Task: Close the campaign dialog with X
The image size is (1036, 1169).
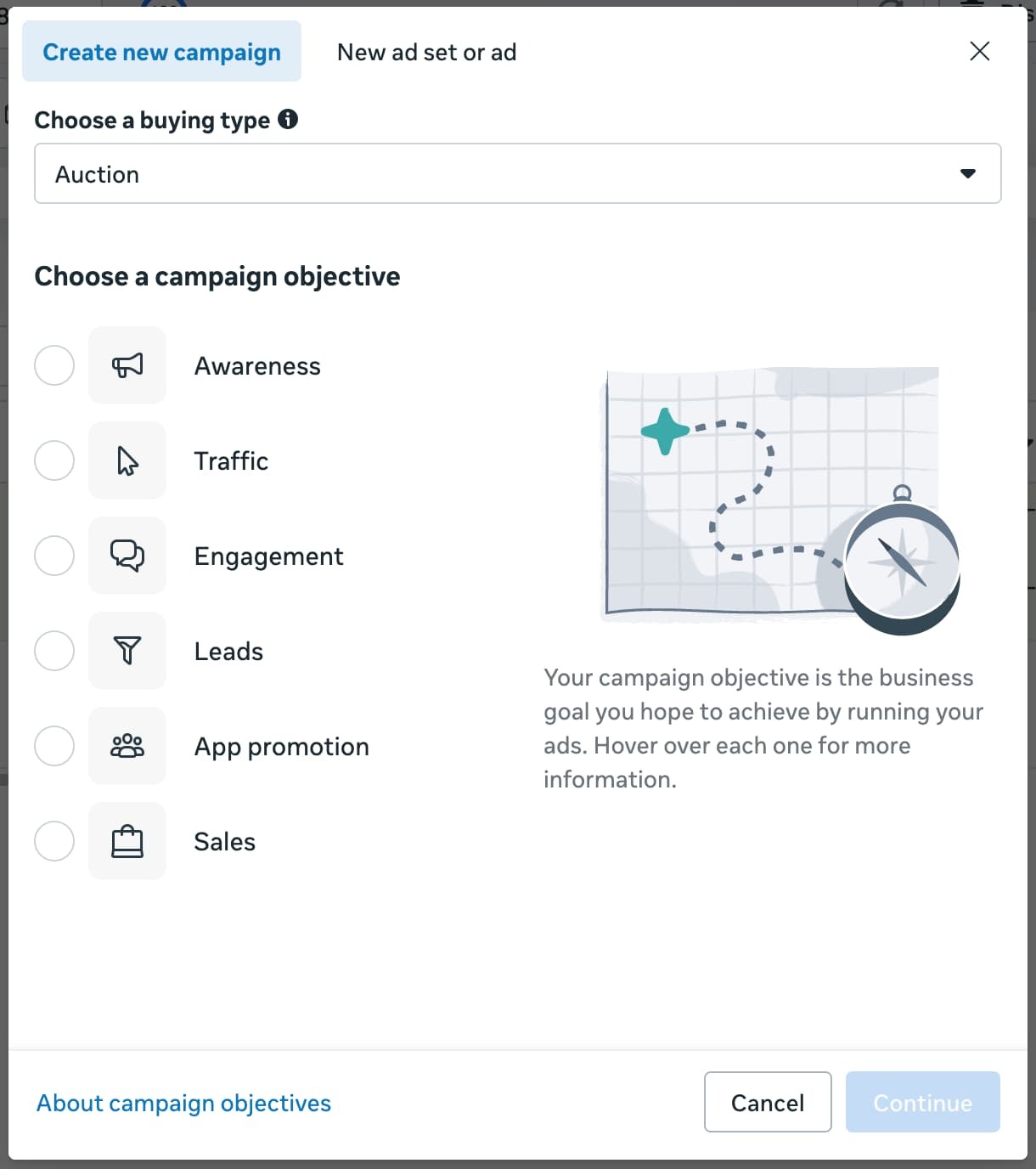Action: coord(979,51)
